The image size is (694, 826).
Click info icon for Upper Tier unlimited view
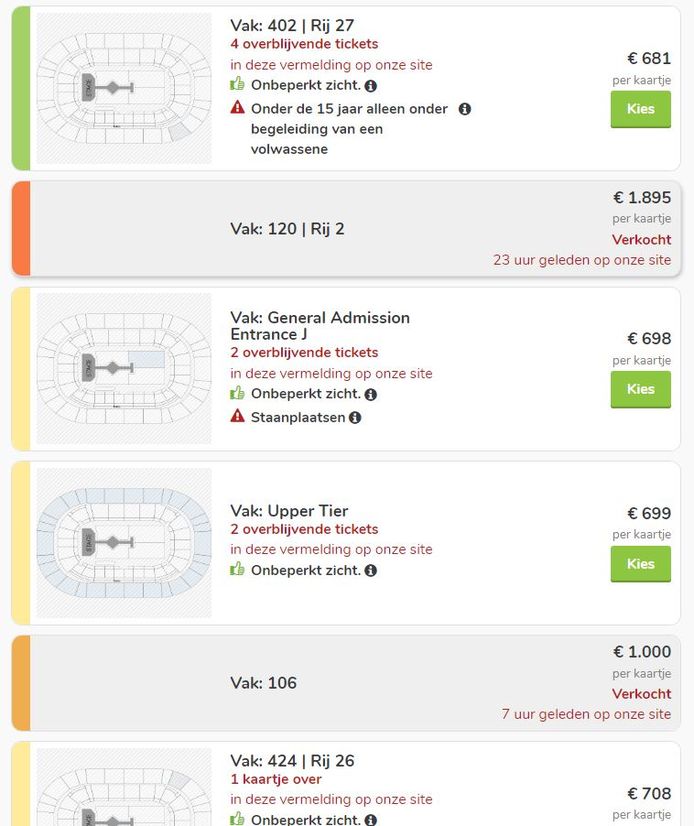click(371, 568)
